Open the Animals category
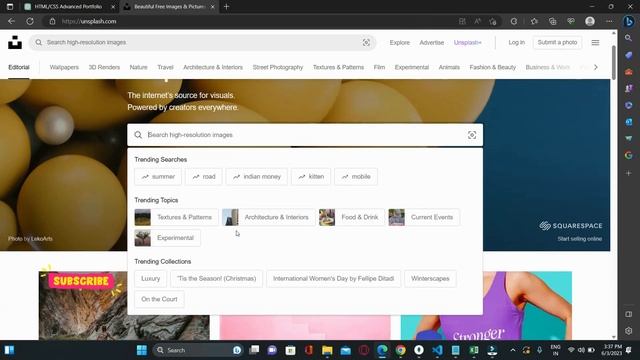This screenshot has height=360, width=640. click(449, 67)
